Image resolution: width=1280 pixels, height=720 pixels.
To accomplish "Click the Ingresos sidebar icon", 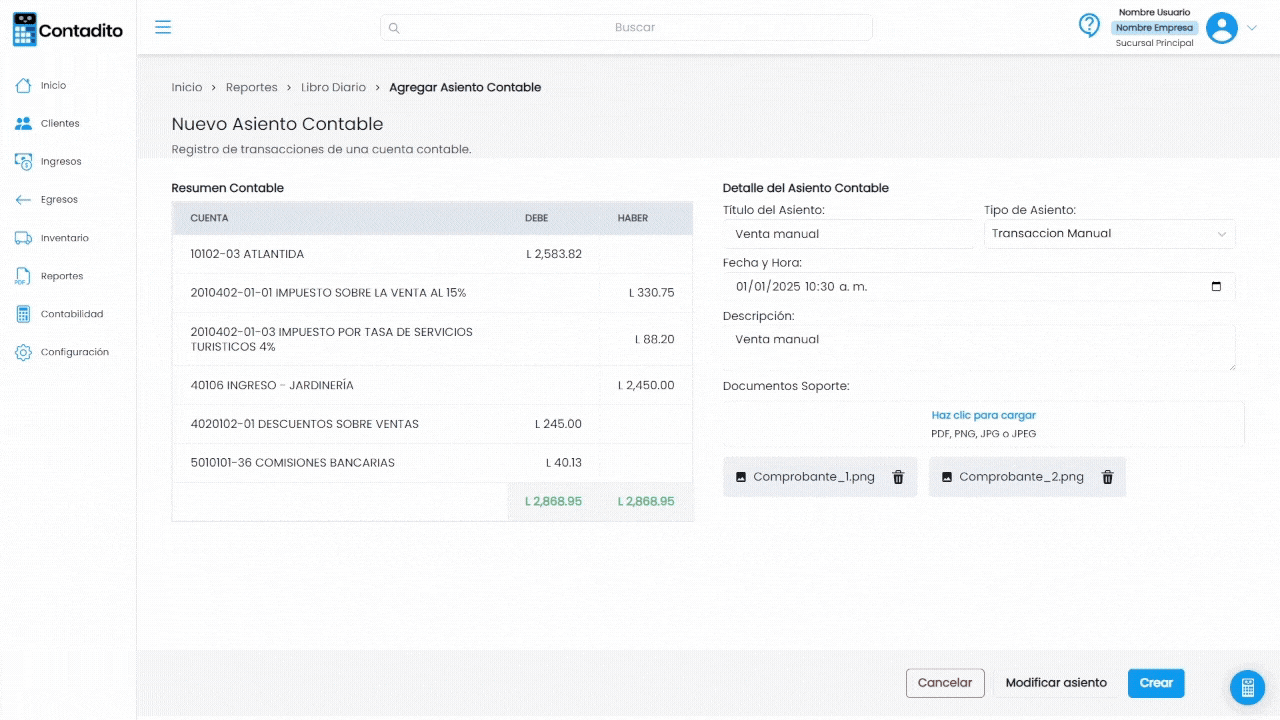I will (x=24, y=161).
